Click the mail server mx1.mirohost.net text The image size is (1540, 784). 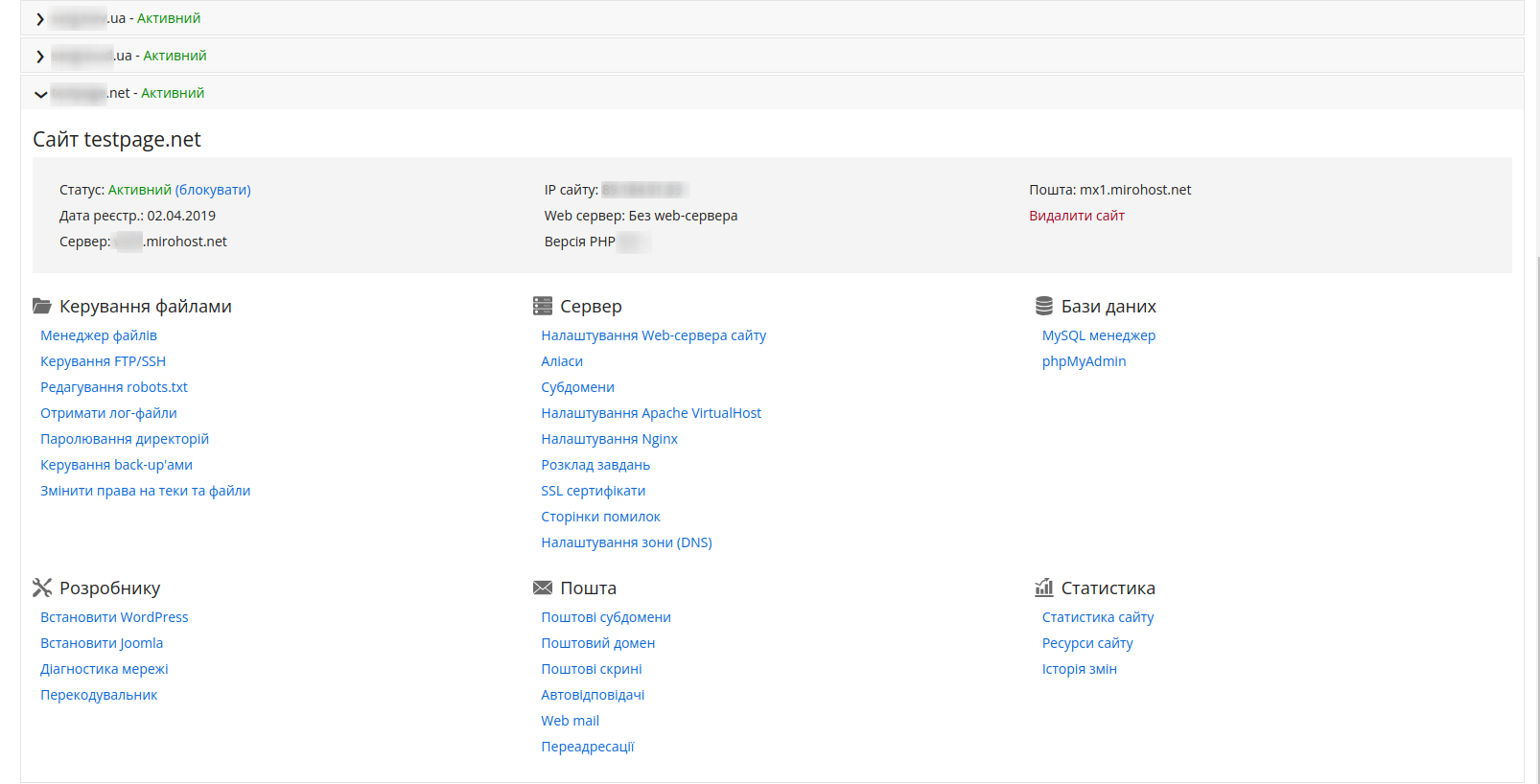[x=1135, y=190]
